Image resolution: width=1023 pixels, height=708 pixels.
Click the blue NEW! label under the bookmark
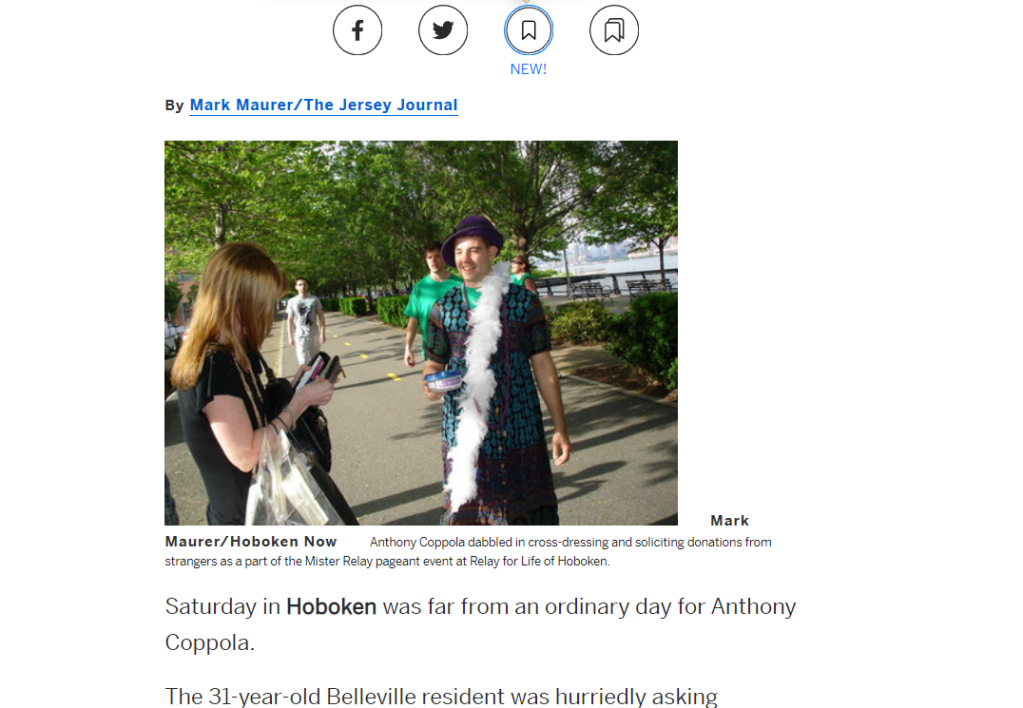coord(528,69)
